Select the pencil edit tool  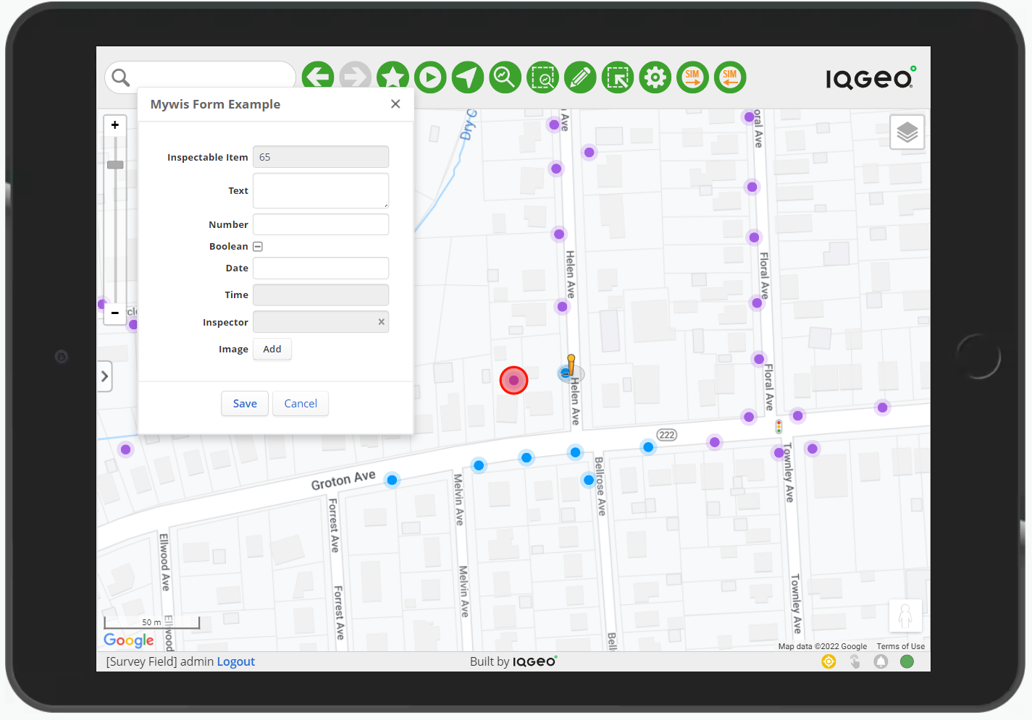(x=580, y=77)
